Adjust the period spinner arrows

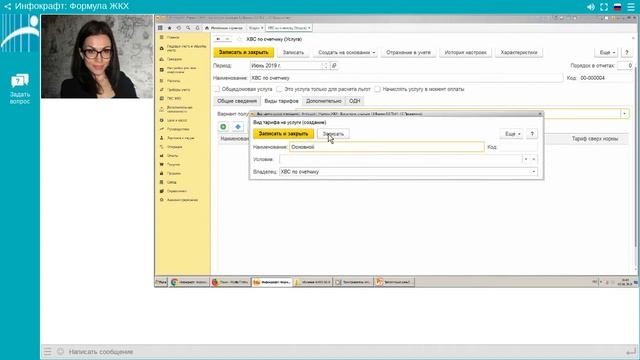click(325, 65)
